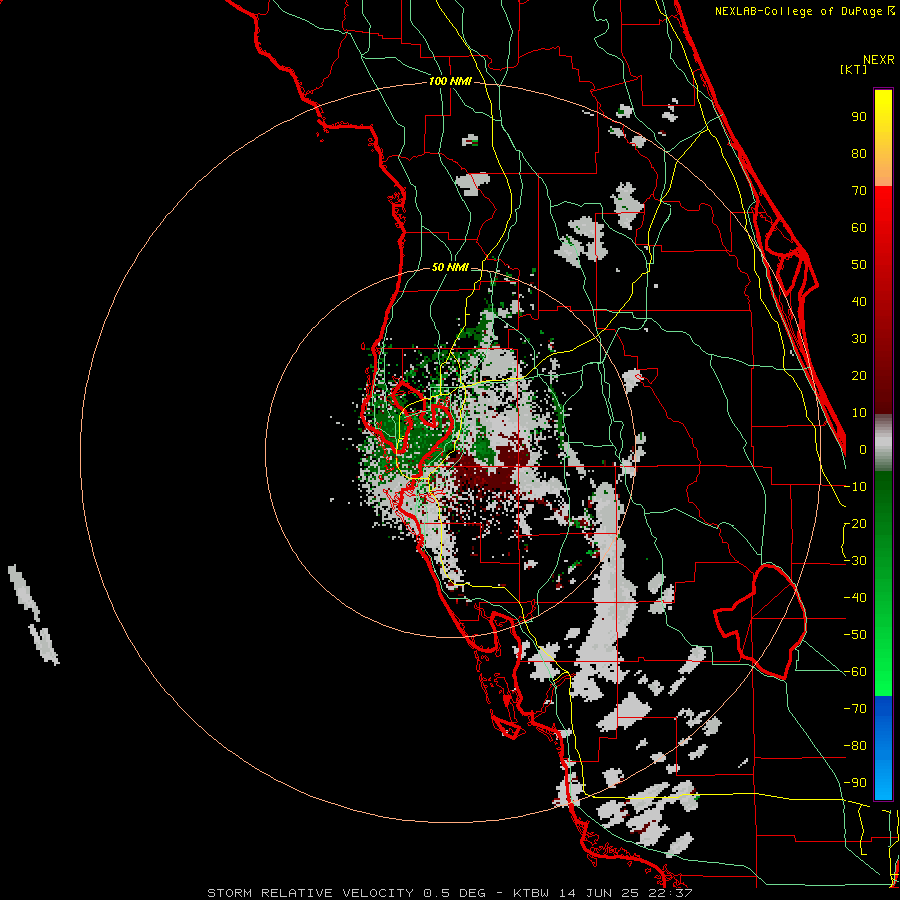Click the 10 value on the velocity scale
900x900 pixels.
pos(859,413)
